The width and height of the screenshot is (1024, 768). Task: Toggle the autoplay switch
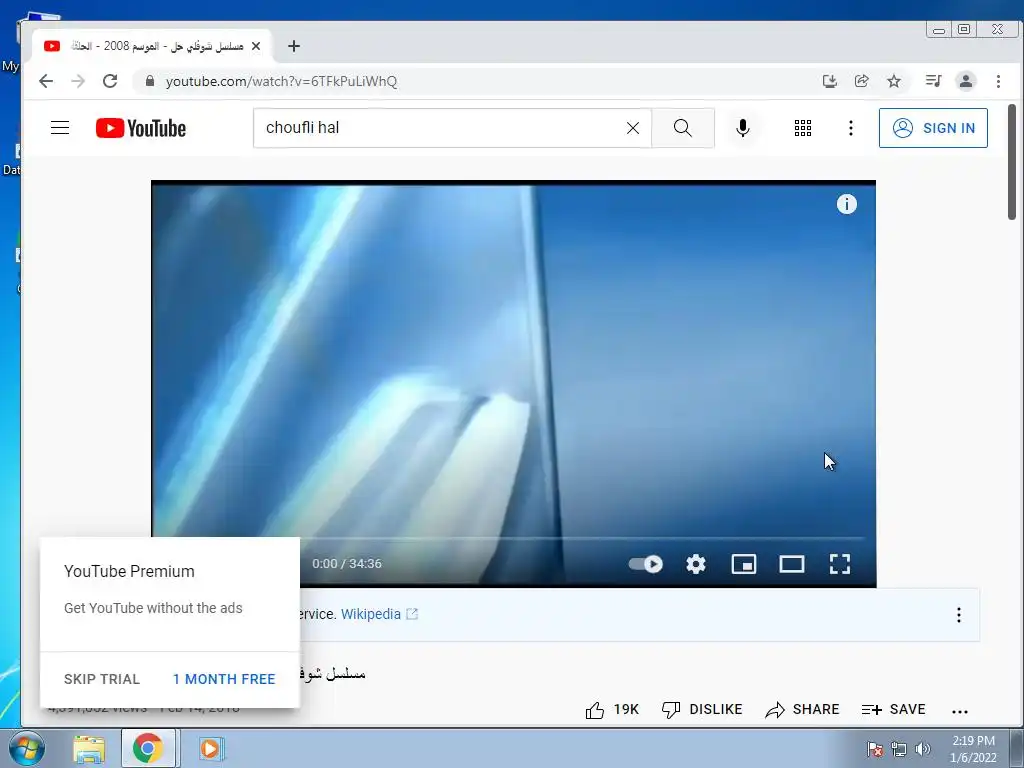[x=645, y=564]
